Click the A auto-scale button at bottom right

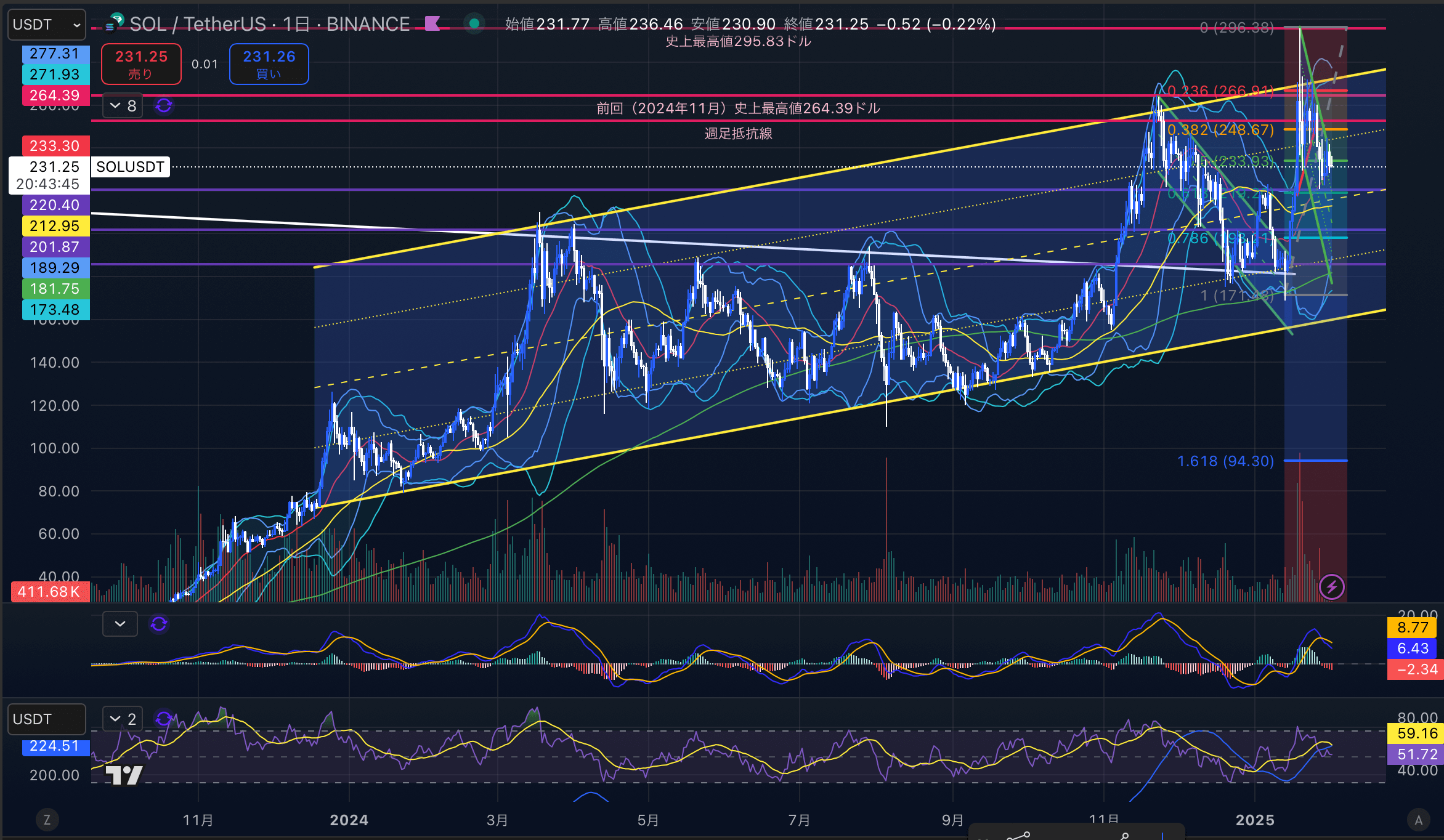click(x=1419, y=820)
